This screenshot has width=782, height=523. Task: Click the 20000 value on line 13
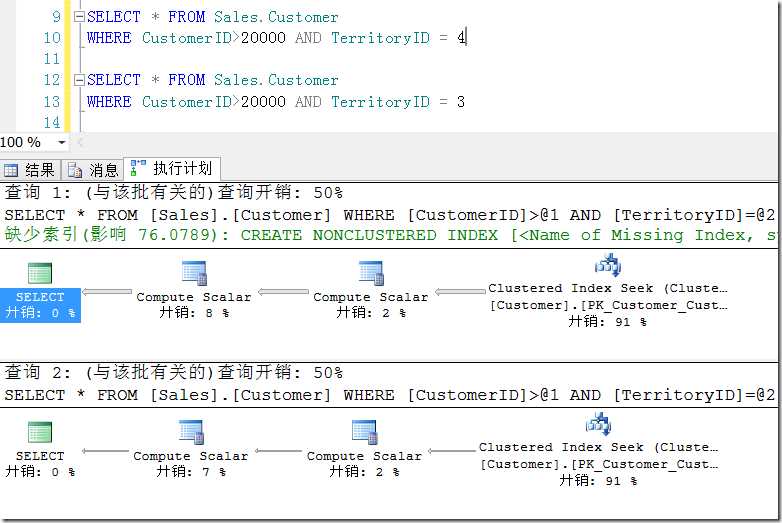coord(263,102)
